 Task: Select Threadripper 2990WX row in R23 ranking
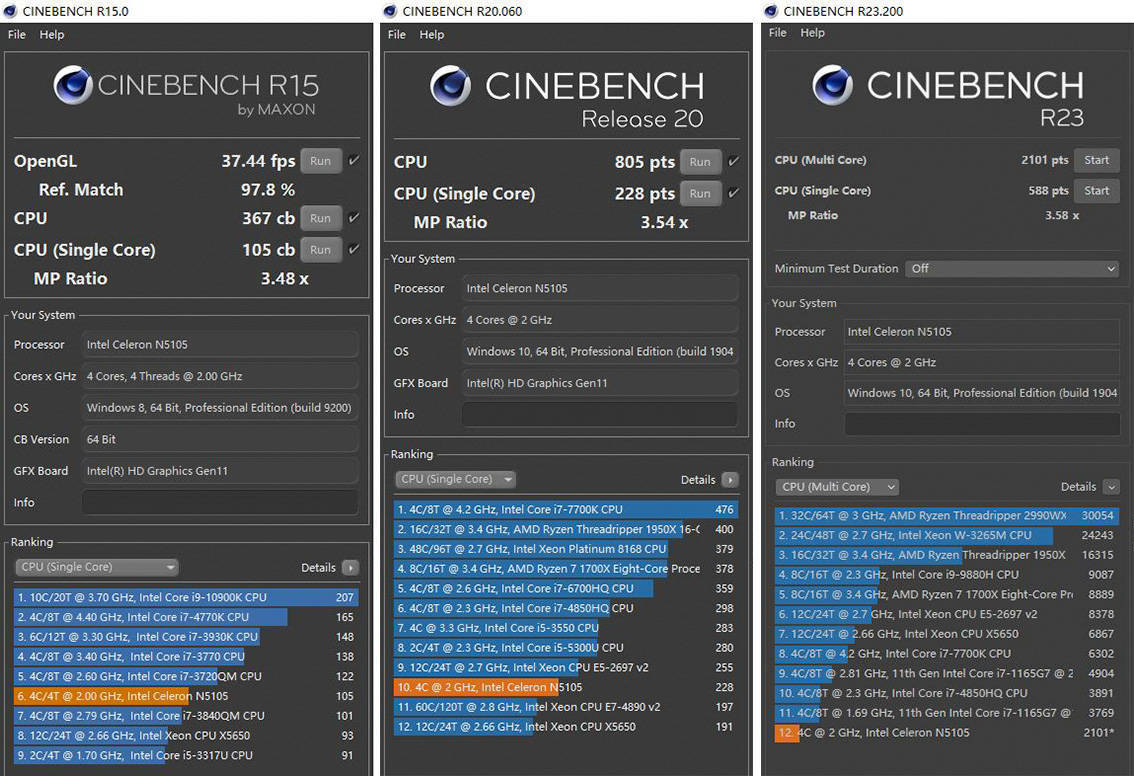point(947,516)
